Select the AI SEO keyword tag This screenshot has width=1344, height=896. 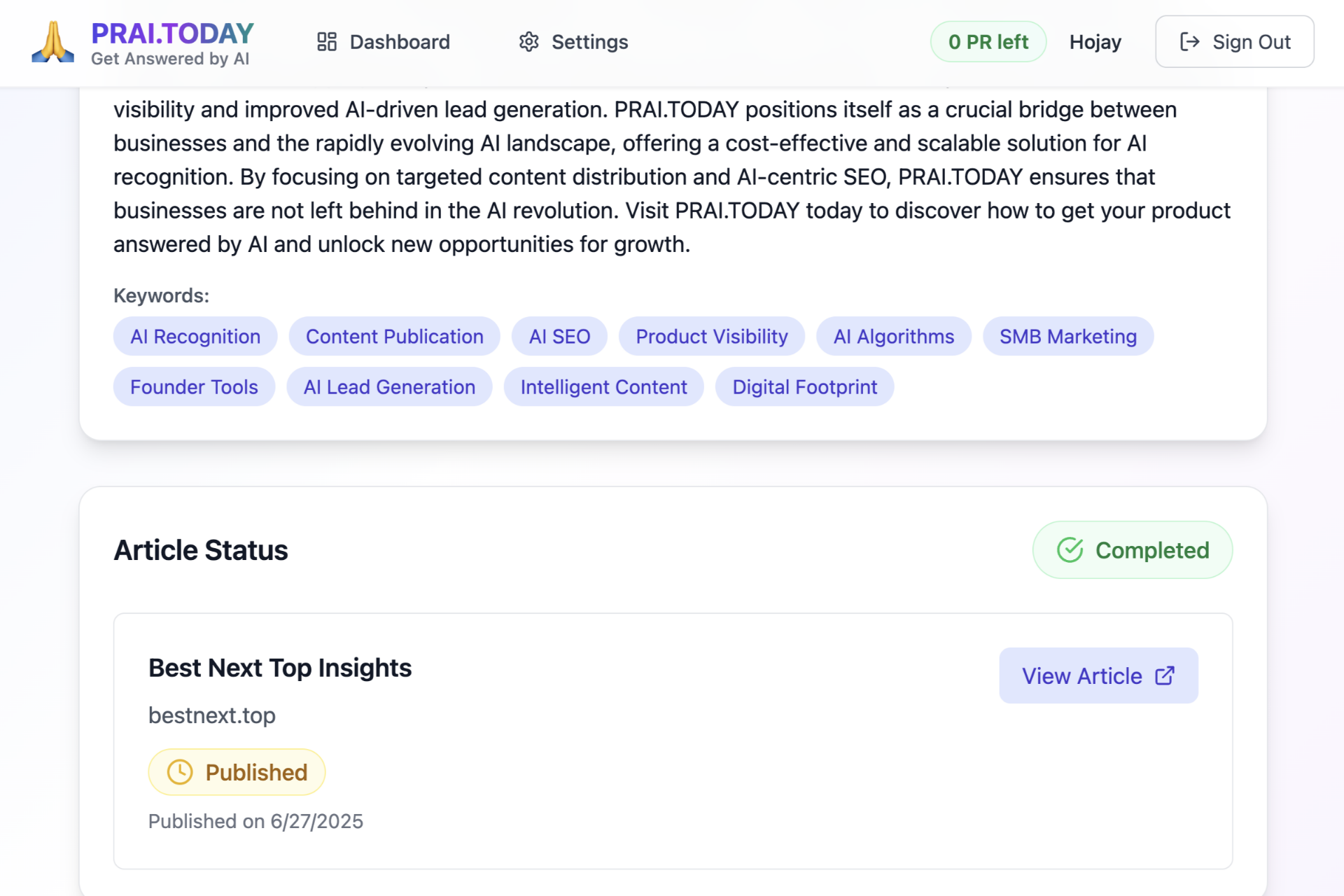tap(559, 337)
